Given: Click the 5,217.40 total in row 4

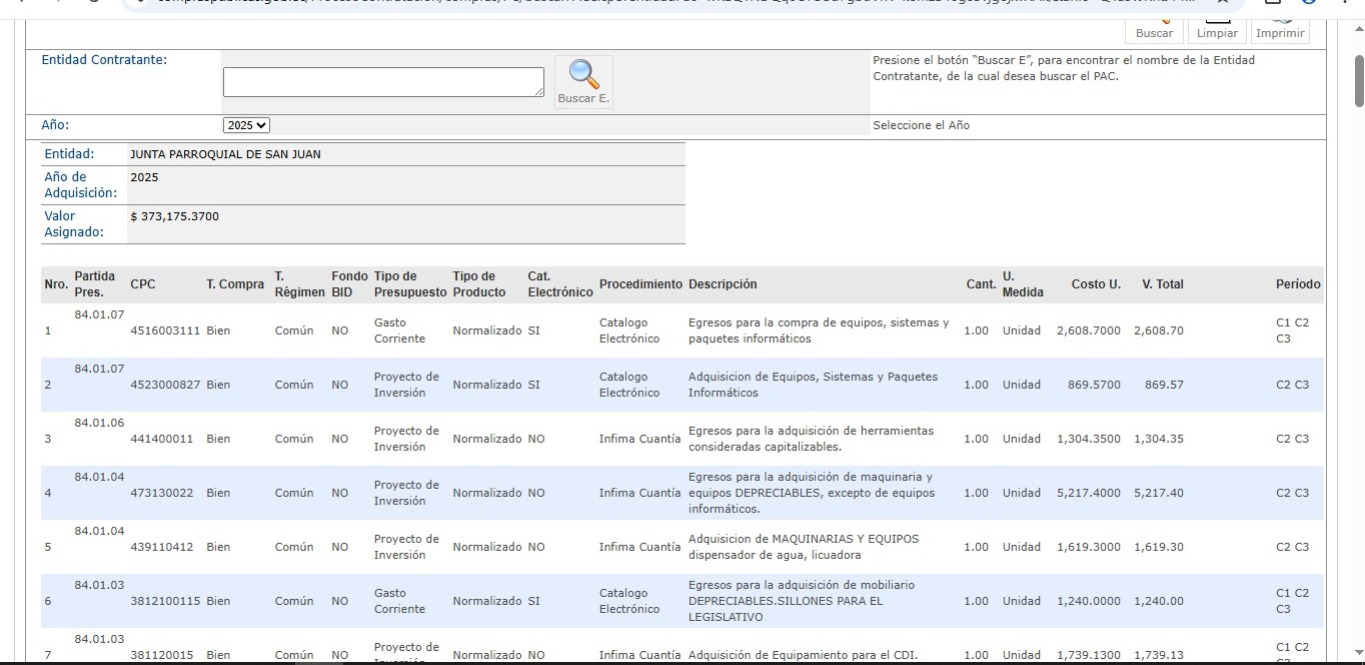Looking at the screenshot, I should pos(1158,493).
